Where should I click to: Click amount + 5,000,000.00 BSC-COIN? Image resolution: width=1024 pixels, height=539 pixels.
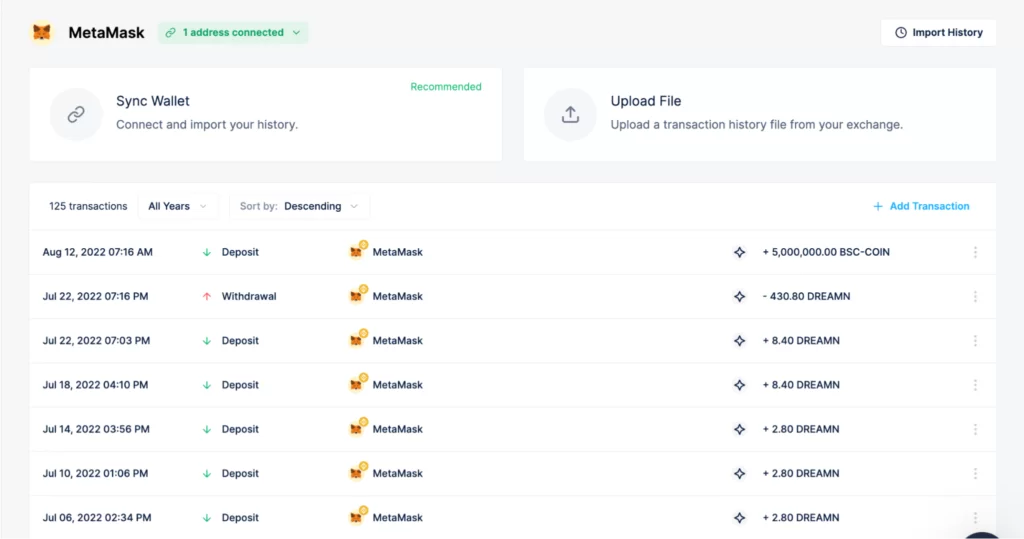(x=825, y=252)
